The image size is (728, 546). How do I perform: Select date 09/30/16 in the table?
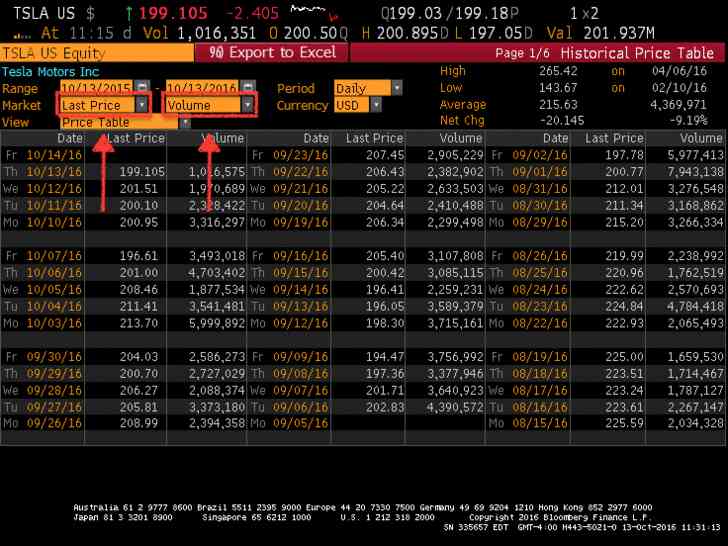click(x=54, y=357)
